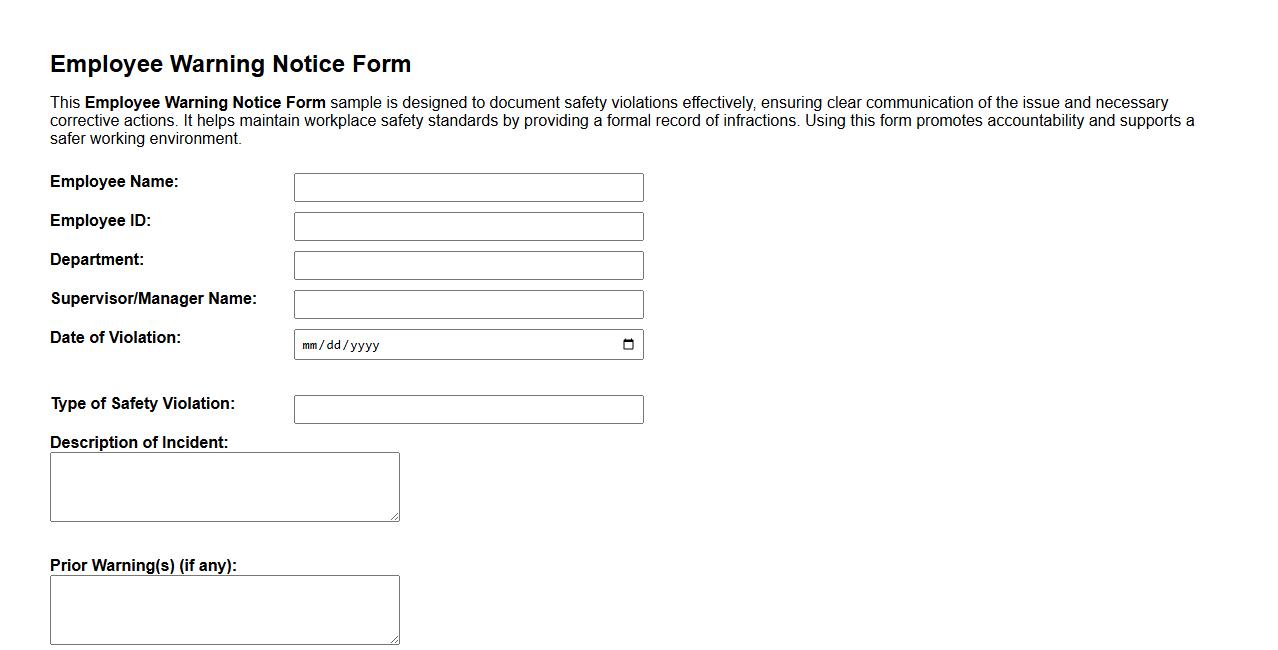This screenshot has width=1278, height=650.
Task: Click the mm segment of the date input
Action: tap(310, 345)
